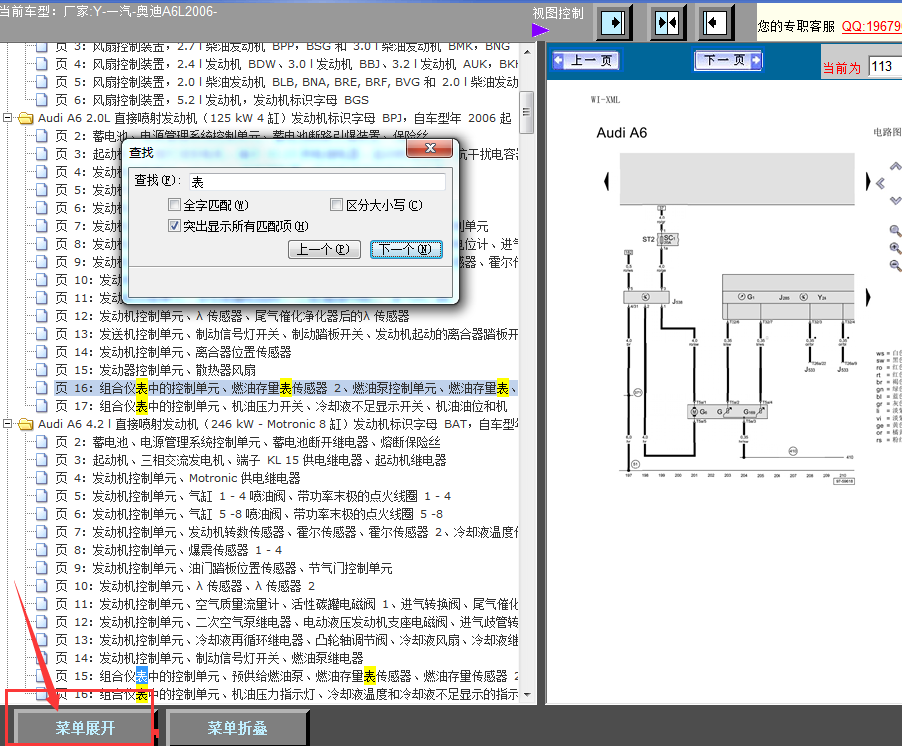Close the 查找 find dialog

430,148
